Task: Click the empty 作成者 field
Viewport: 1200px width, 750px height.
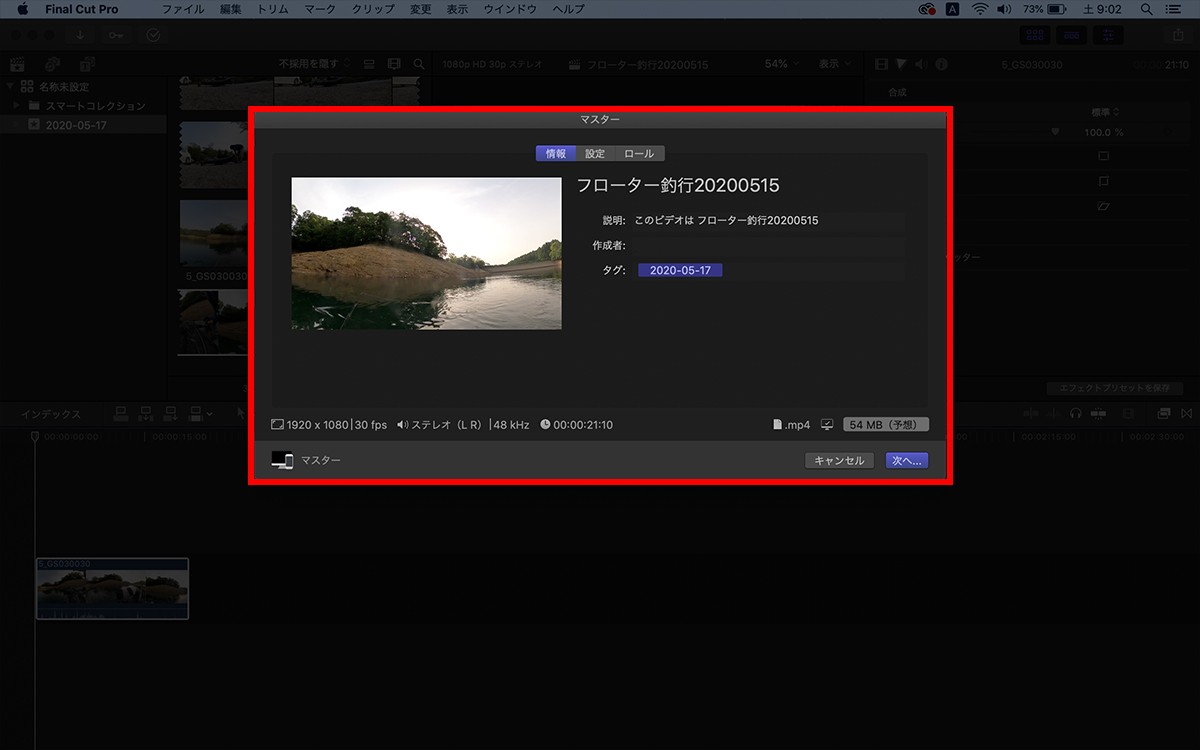Action: tap(768, 245)
